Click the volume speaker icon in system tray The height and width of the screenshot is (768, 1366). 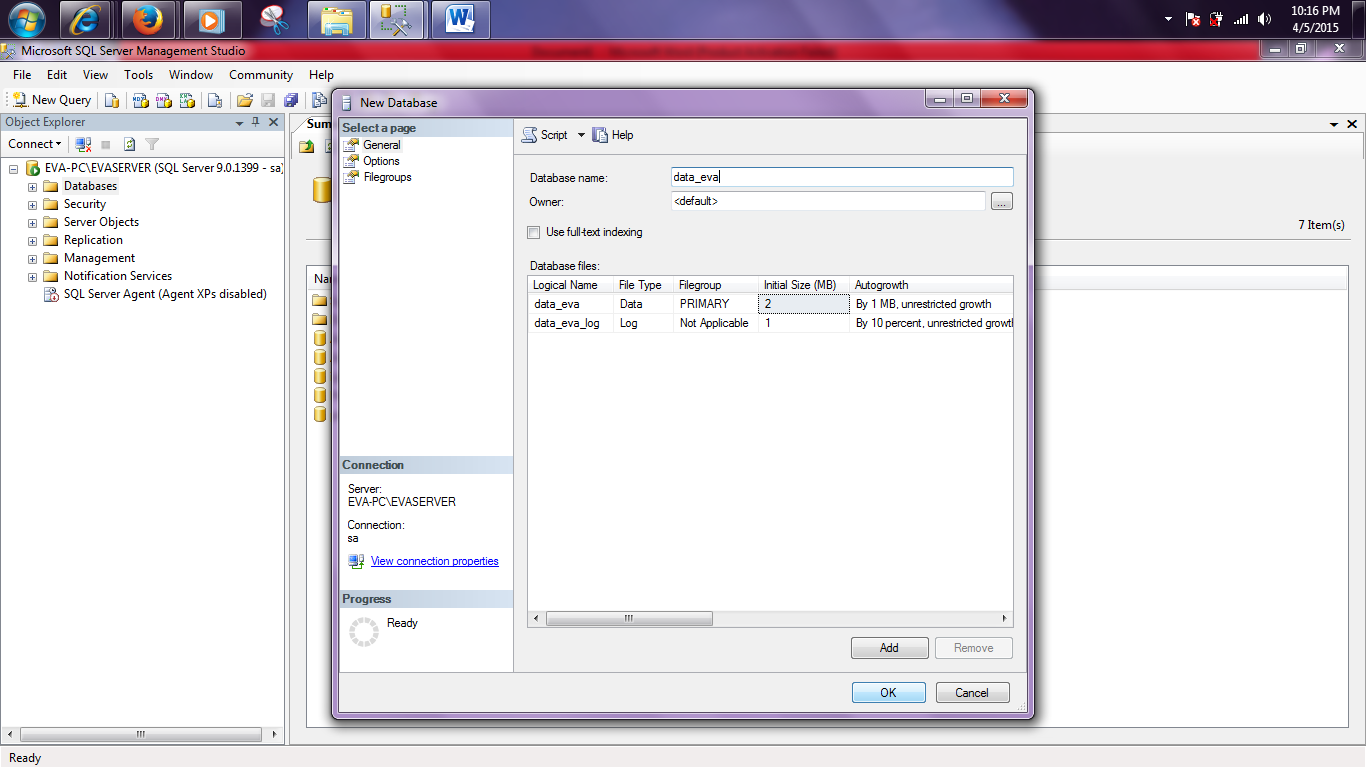pos(1265,19)
